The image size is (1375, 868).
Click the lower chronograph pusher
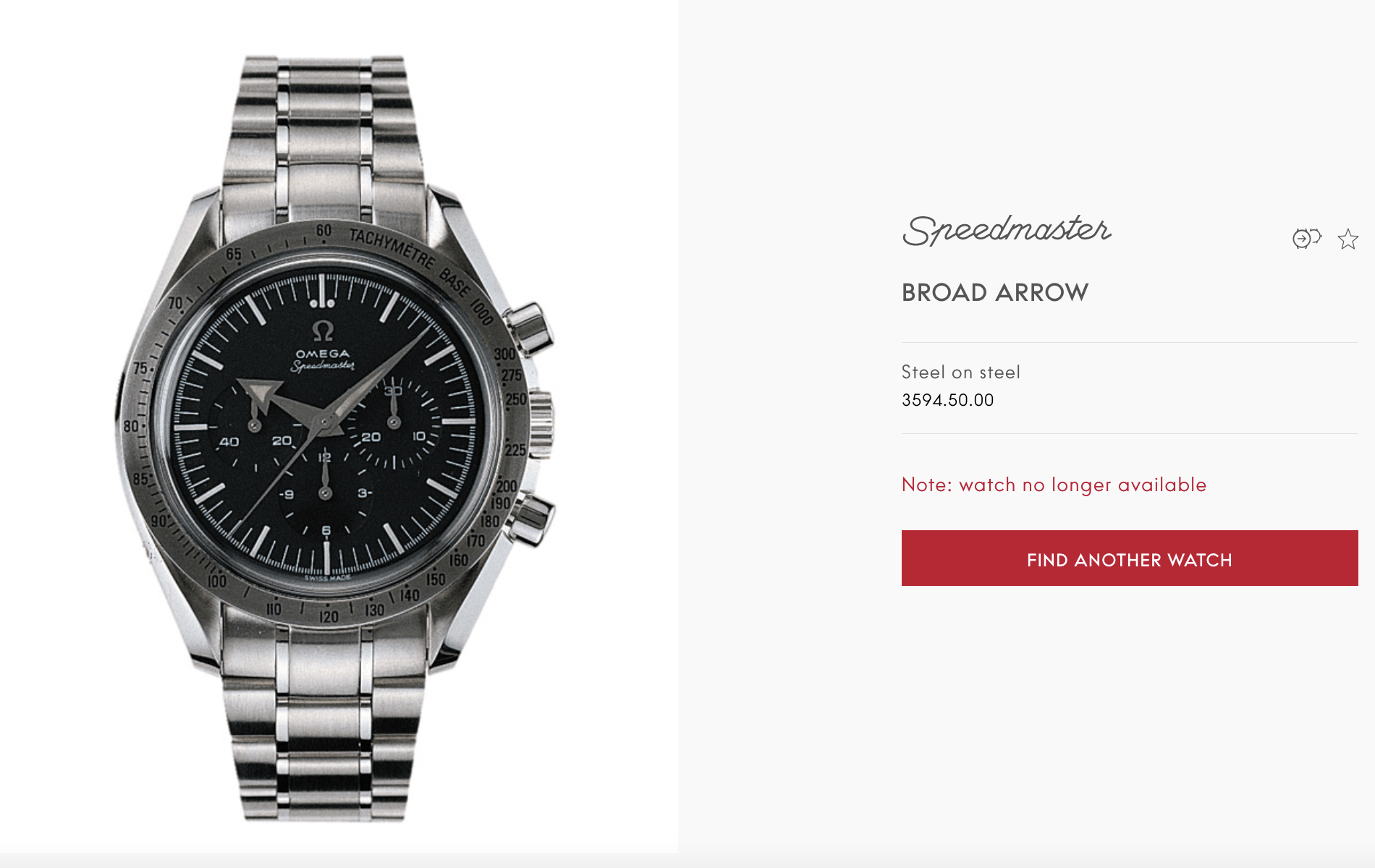point(530,517)
